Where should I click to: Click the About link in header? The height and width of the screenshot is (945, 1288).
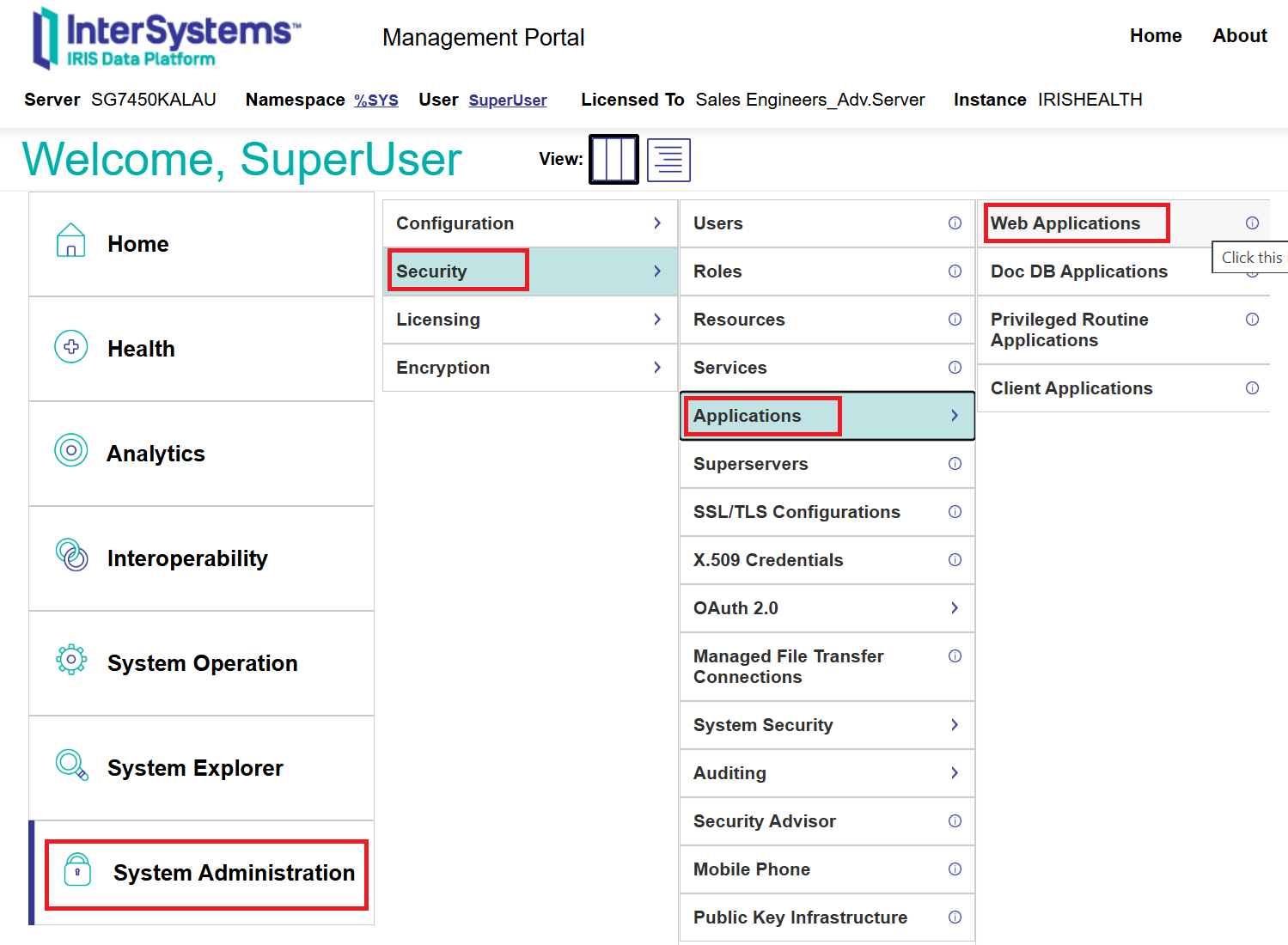[1239, 36]
